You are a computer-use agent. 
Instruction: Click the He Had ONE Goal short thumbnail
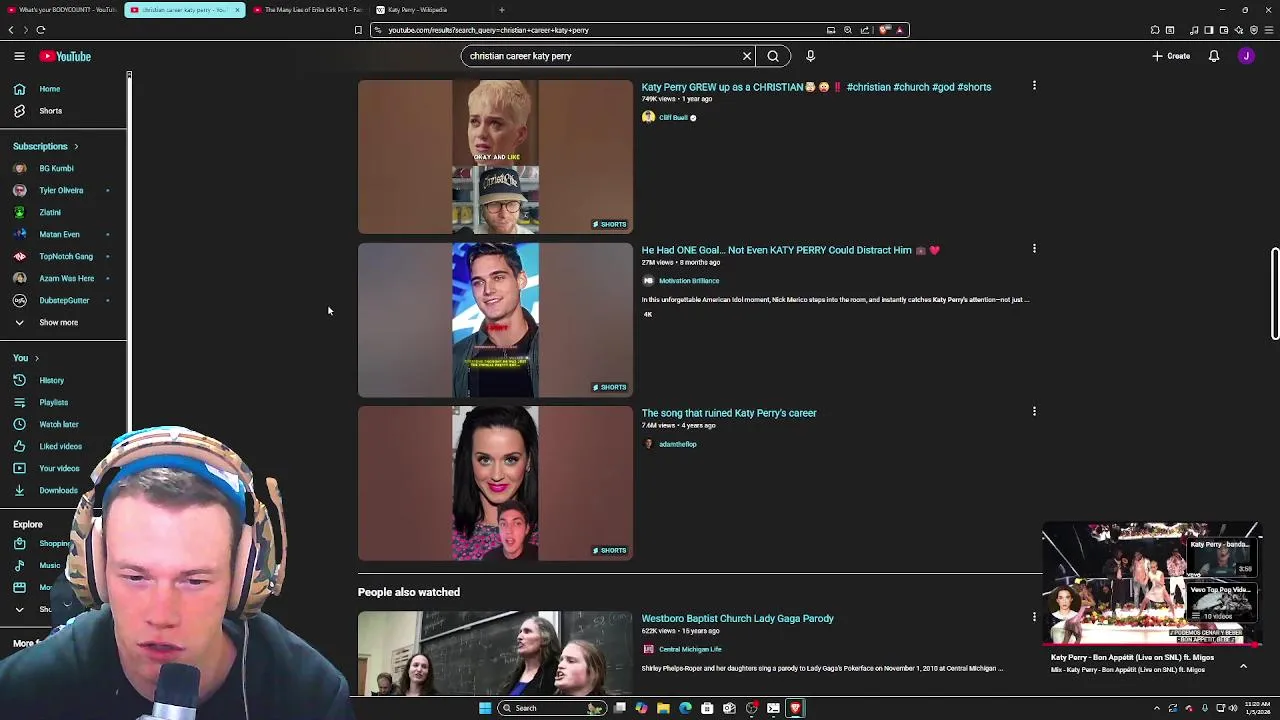[495, 320]
